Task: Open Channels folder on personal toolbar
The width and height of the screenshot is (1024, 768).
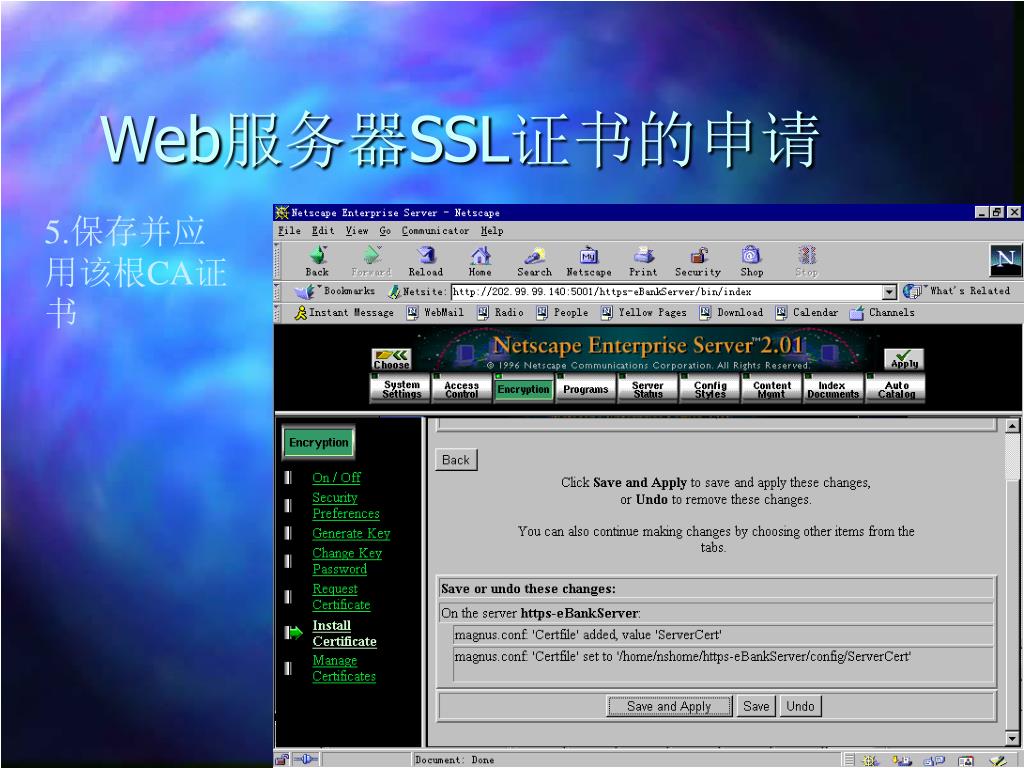Action: [x=882, y=313]
